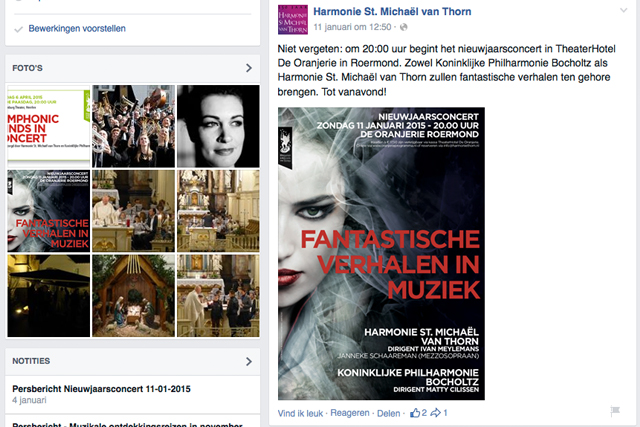Open the large Nieuwjaarsconcert poster image
The width and height of the screenshot is (640, 427).
coord(381,254)
